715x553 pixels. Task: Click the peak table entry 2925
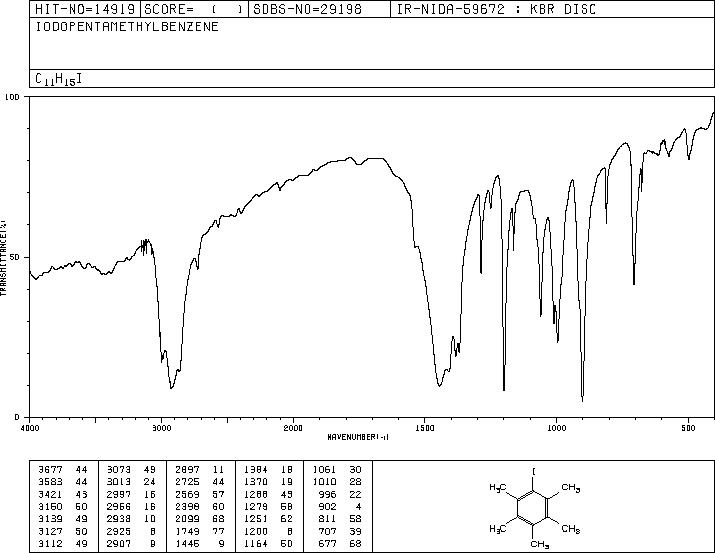click(x=119, y=531)
